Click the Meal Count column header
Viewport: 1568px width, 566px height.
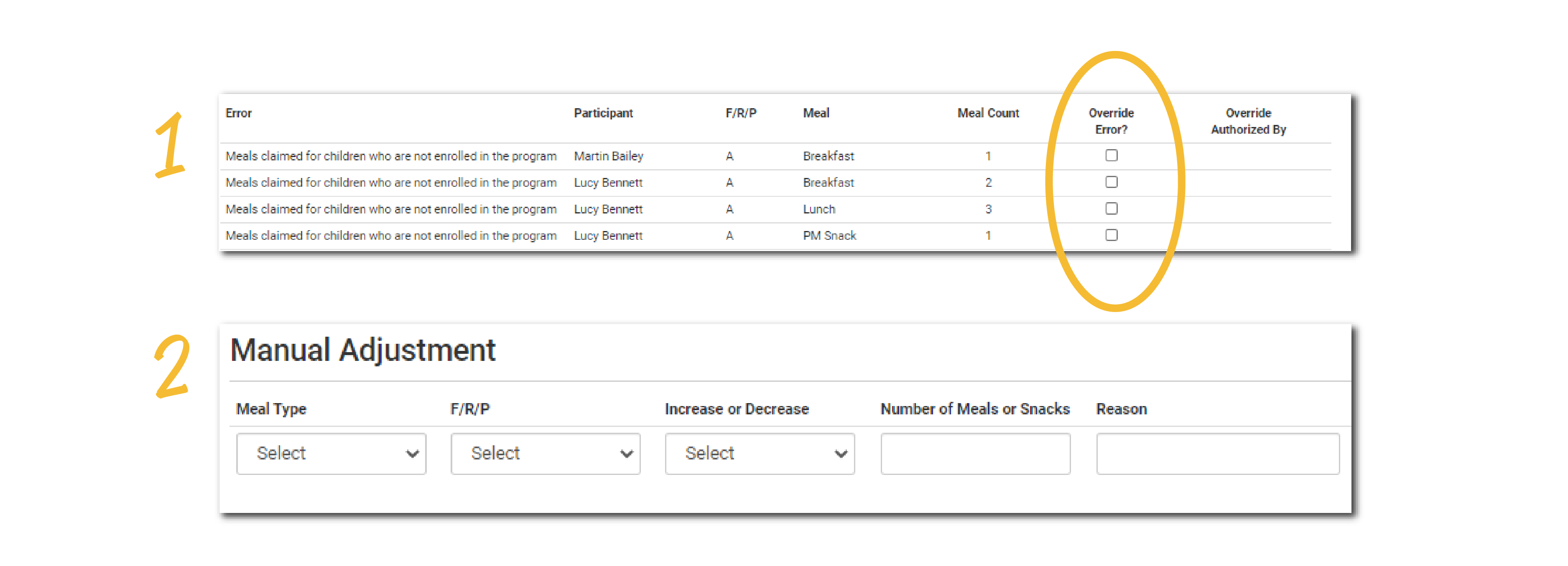[987, 113]
